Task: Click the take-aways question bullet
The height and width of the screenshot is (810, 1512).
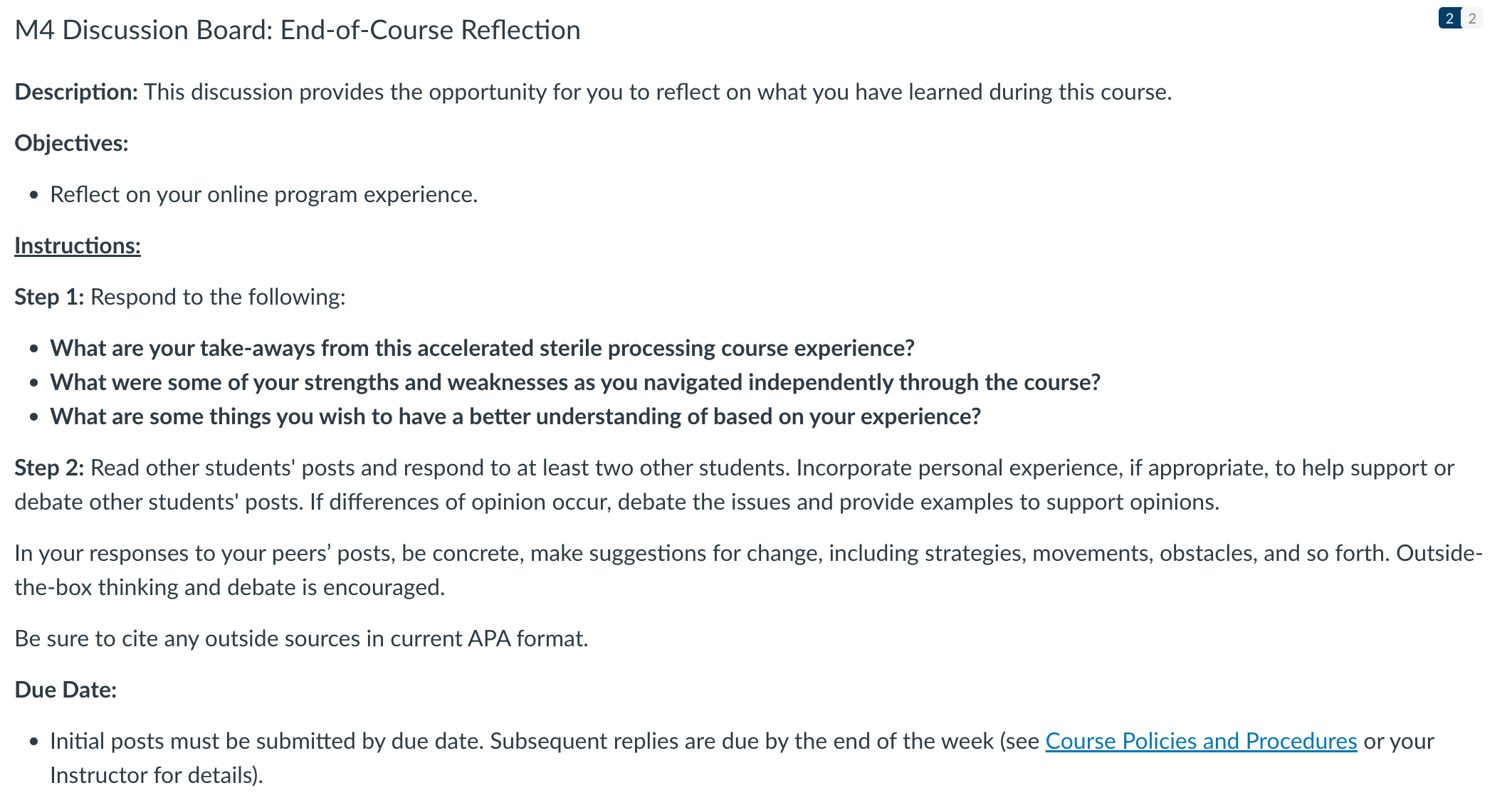Action: (482, 348)
